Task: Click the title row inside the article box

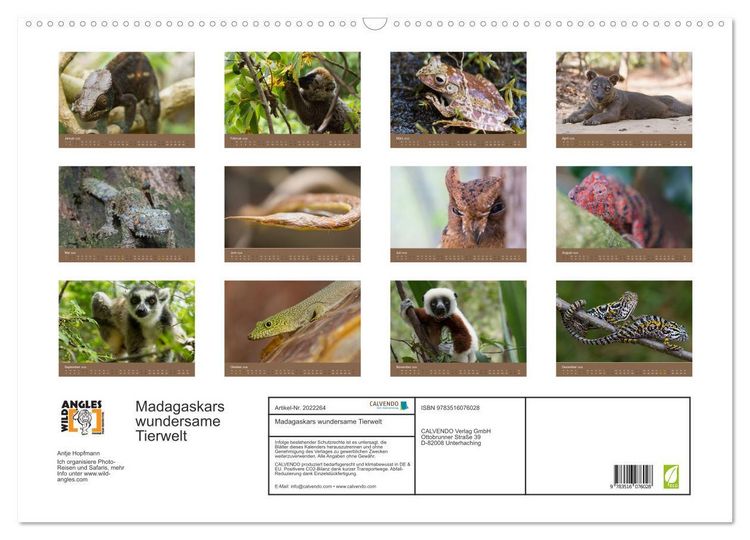Action: 342,425
